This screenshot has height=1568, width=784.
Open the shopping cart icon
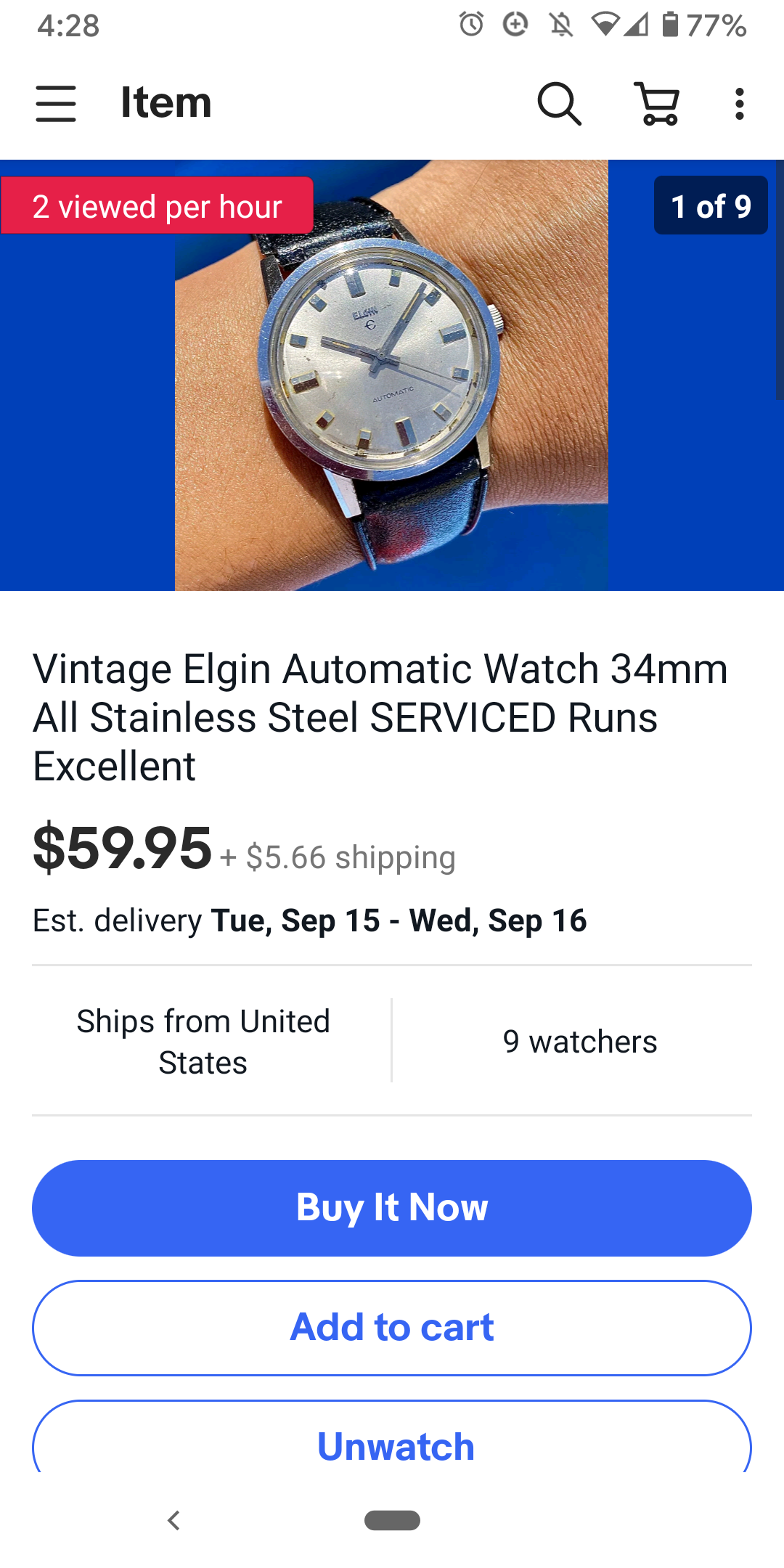click(658, 103)
